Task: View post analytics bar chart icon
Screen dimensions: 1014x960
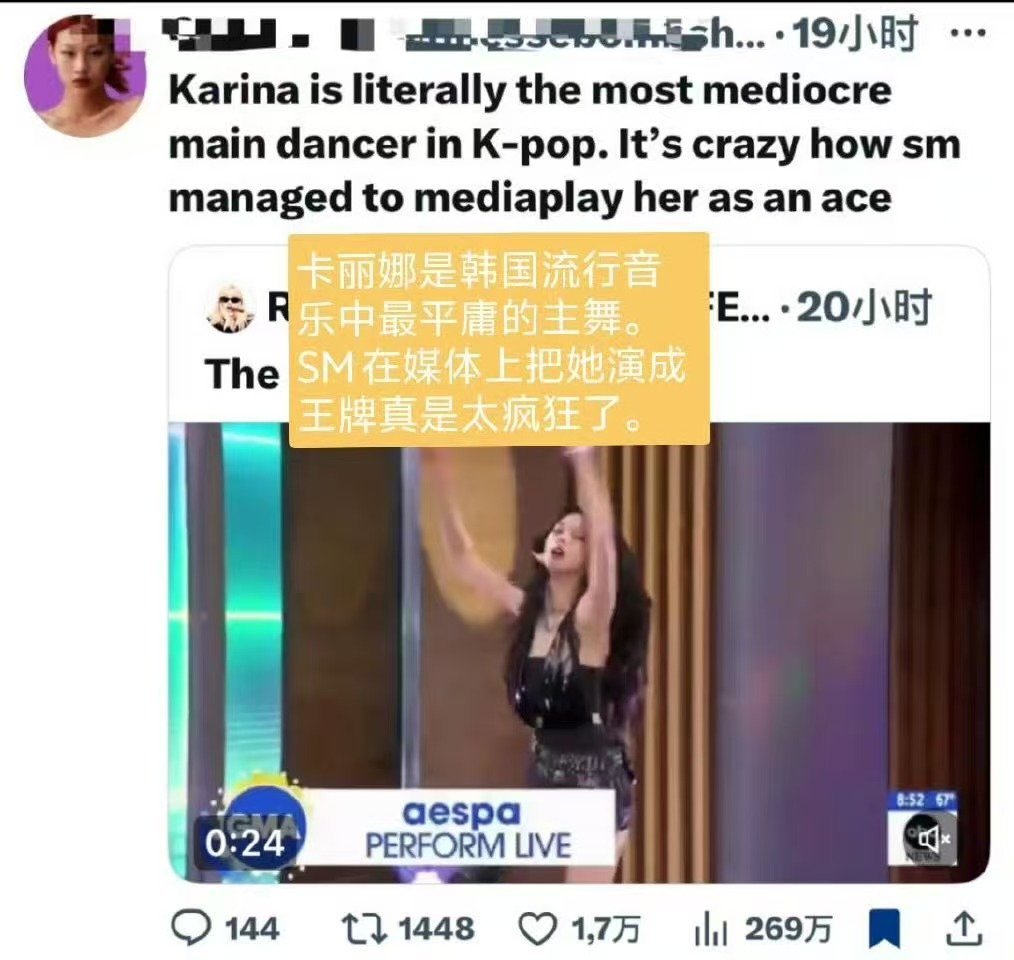Action: [711, 929]
